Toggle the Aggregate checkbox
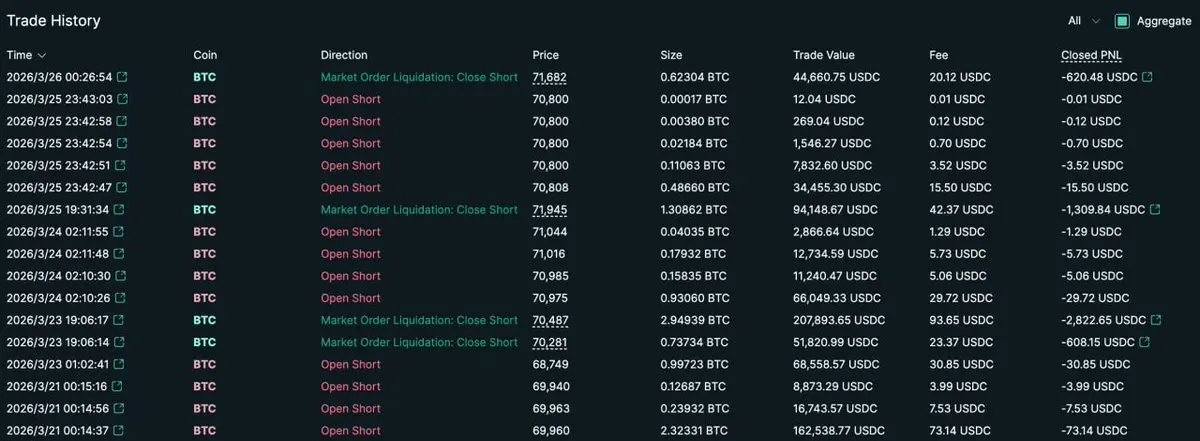 [x=1122, y=21]
